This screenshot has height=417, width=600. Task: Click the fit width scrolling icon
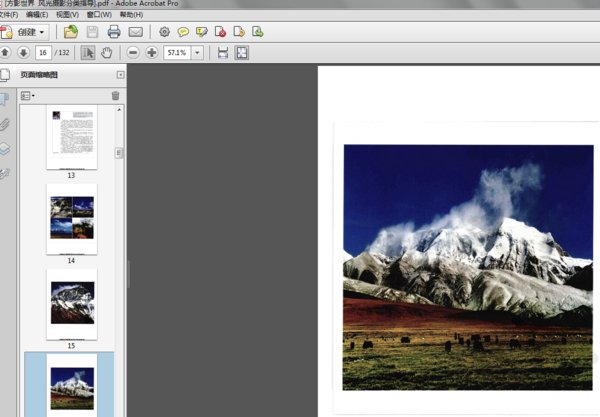[x=223, y=53]
